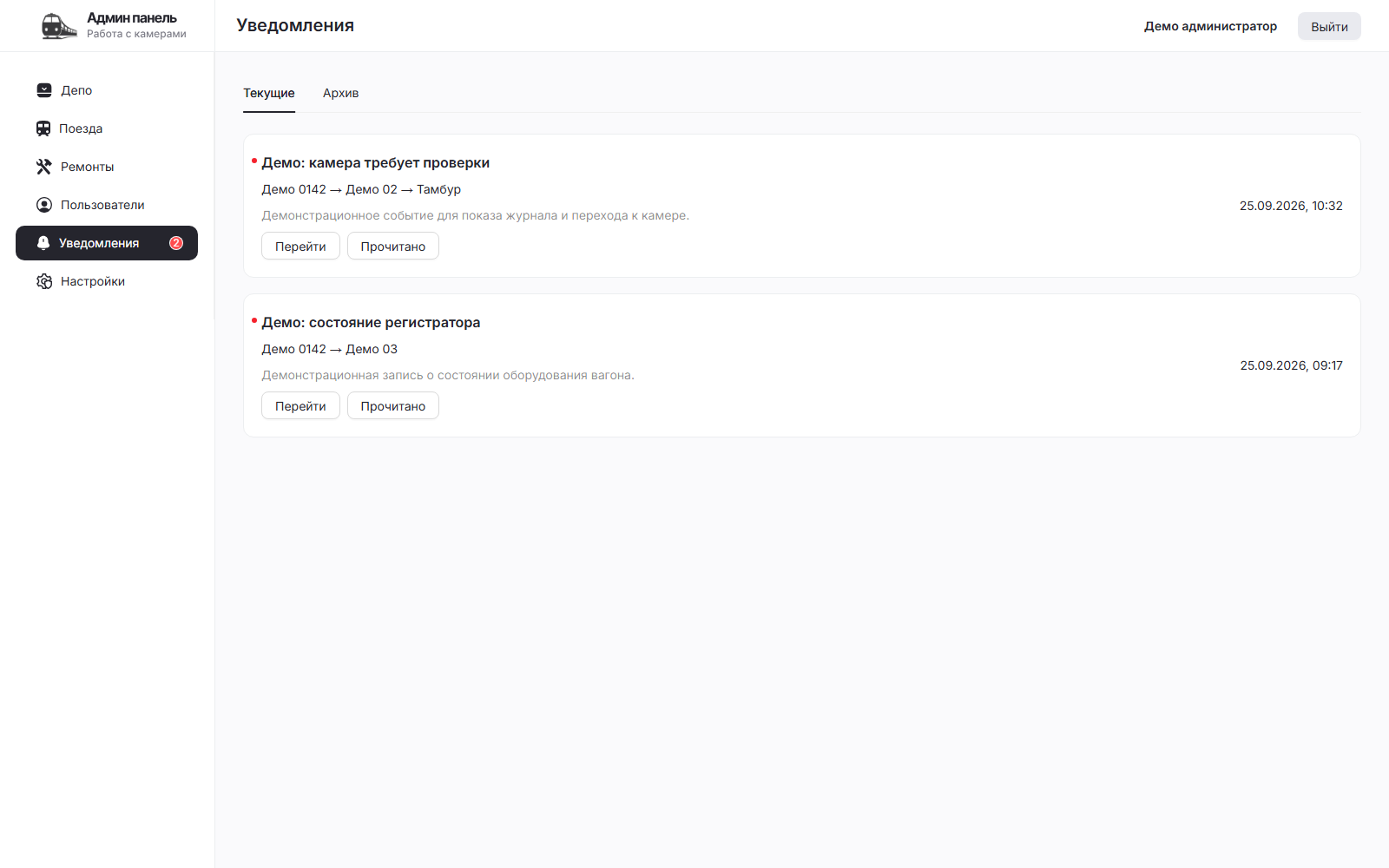Click the red notification count badge

coord(176,243)
